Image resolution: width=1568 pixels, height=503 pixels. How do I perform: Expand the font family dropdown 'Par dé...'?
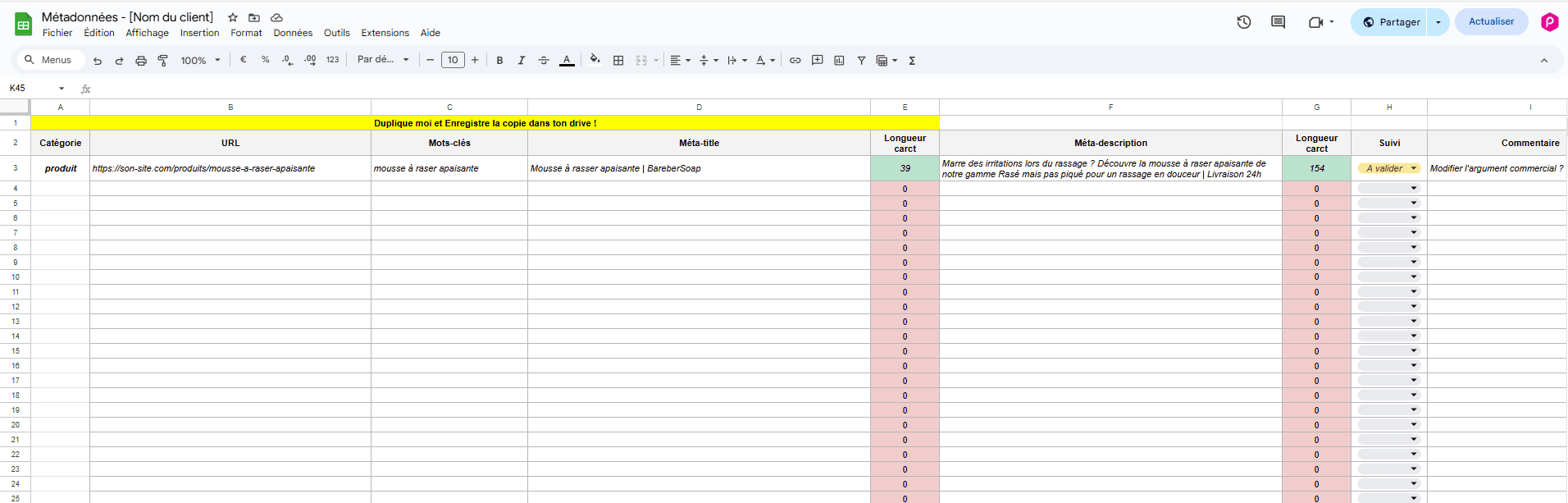383,60
